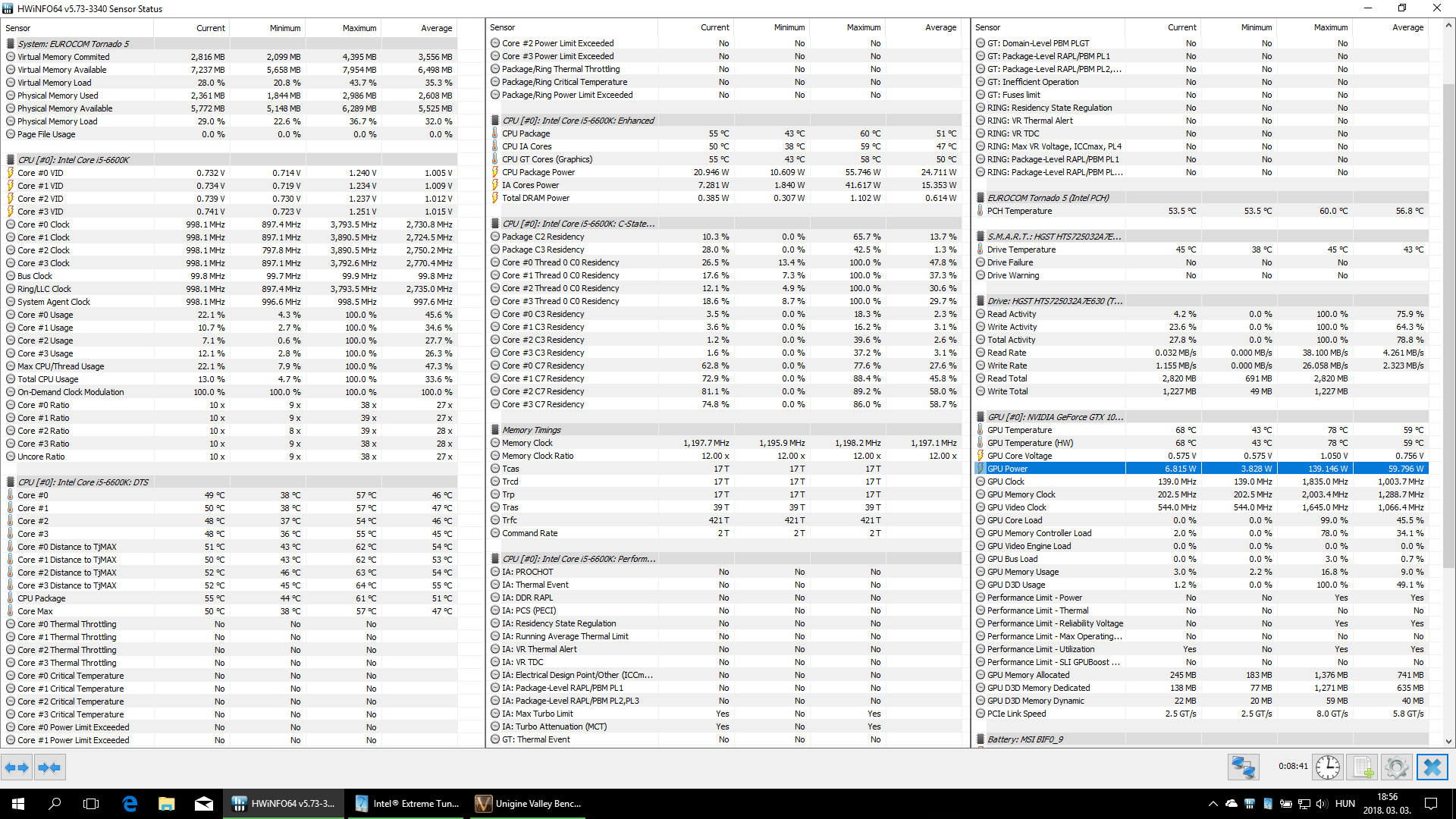Click the HWiNFO64 taskbar button
Screen dimensions: 1456x819
point(284,804)
